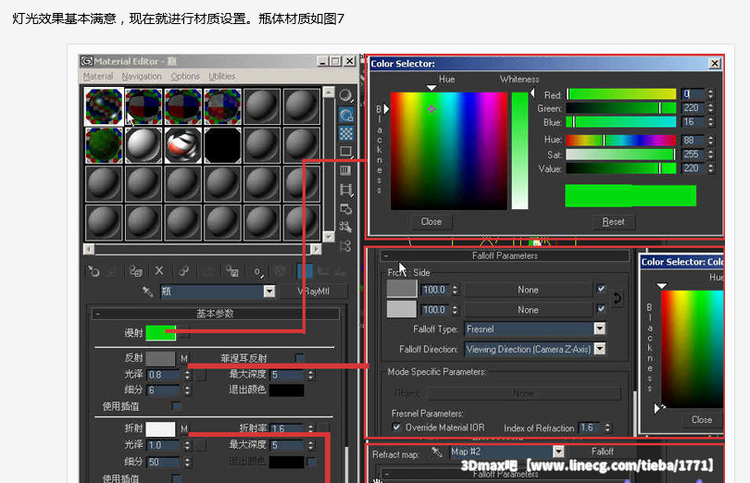Toggle checkbox beside refraction 退出颜色
This screenshot has width=750, height=483.
click(311, 461)
